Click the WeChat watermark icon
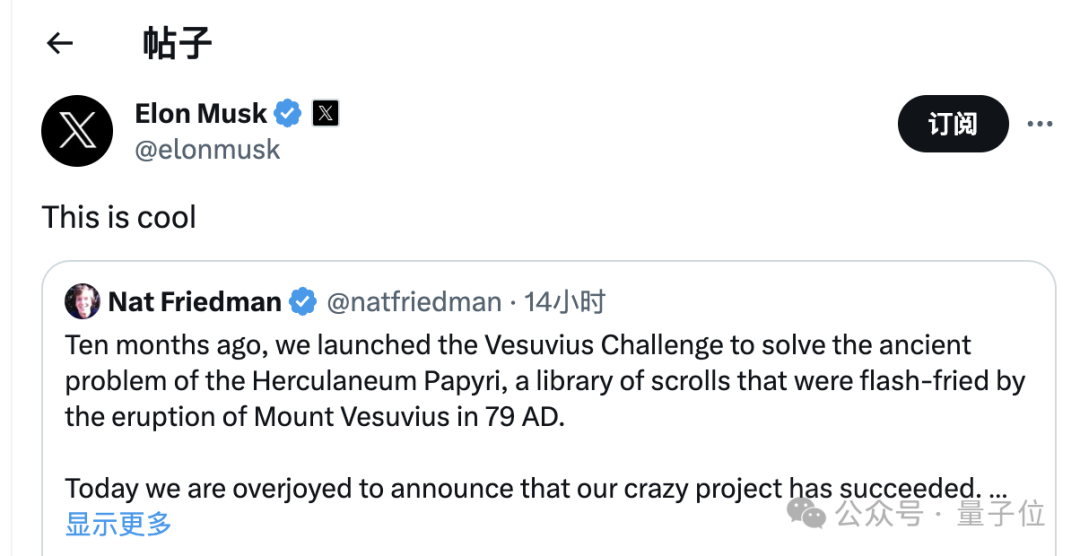This screenshot has width=1080, height=556. [807, 513]
